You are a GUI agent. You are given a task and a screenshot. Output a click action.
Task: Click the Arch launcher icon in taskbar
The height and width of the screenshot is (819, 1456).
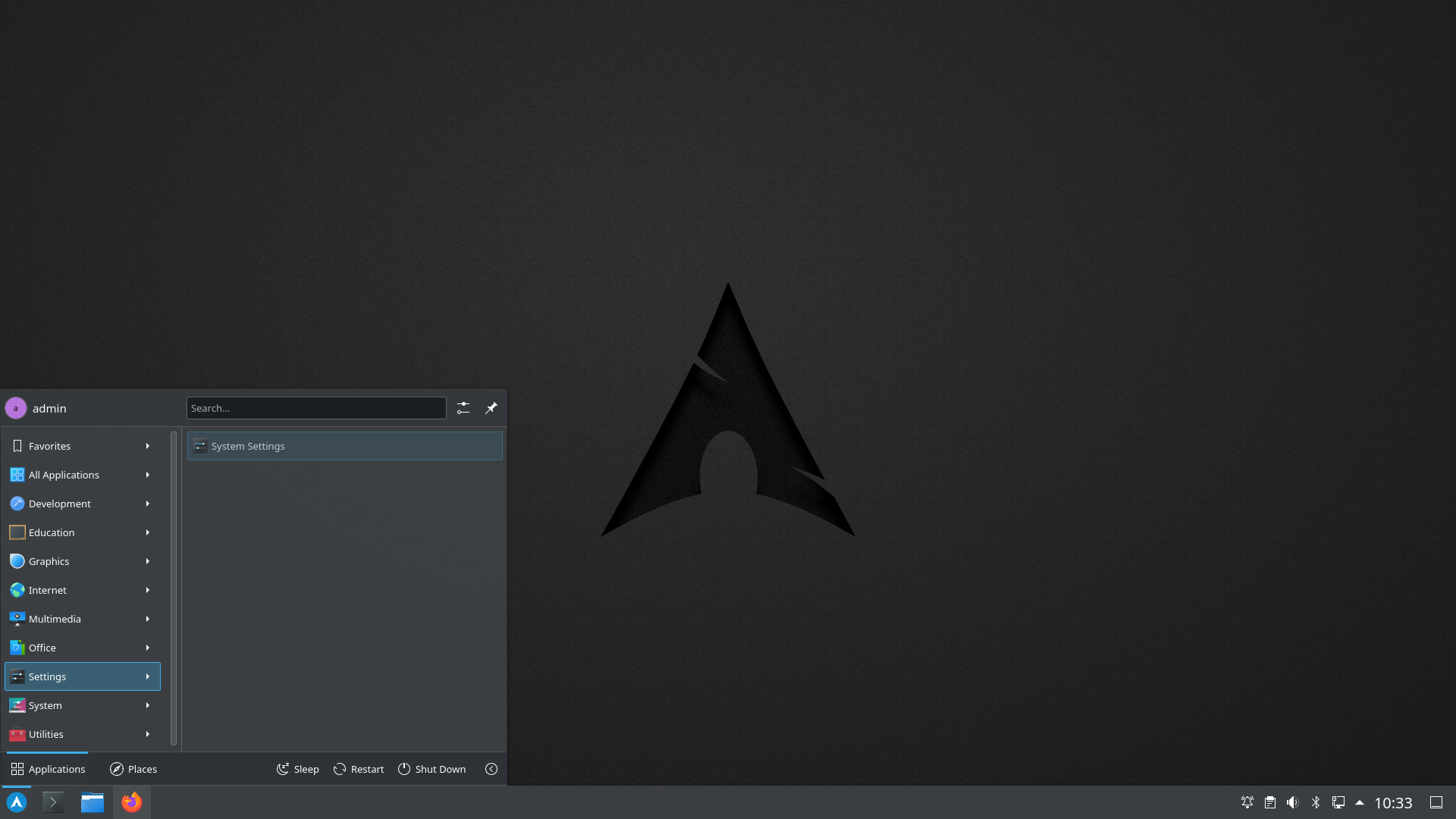point(17,802)
